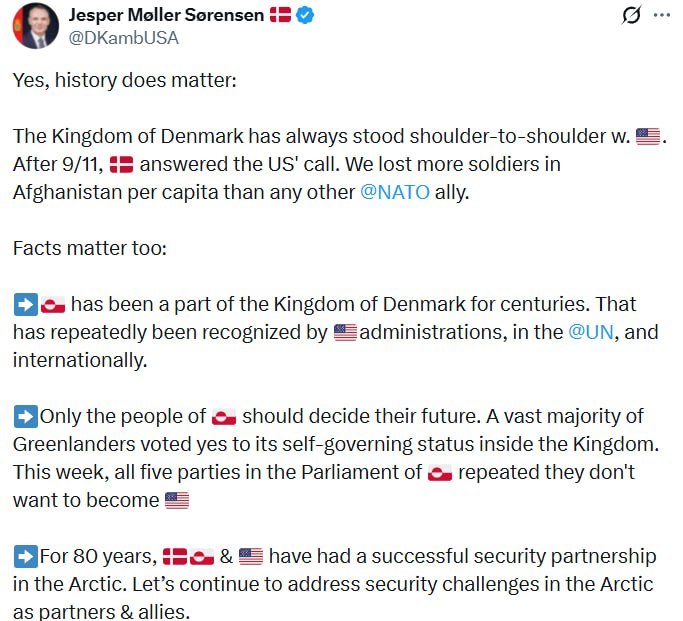Click Greenland flag before 'has been a part'
The image size is (683, 621).
pos(54,304)
